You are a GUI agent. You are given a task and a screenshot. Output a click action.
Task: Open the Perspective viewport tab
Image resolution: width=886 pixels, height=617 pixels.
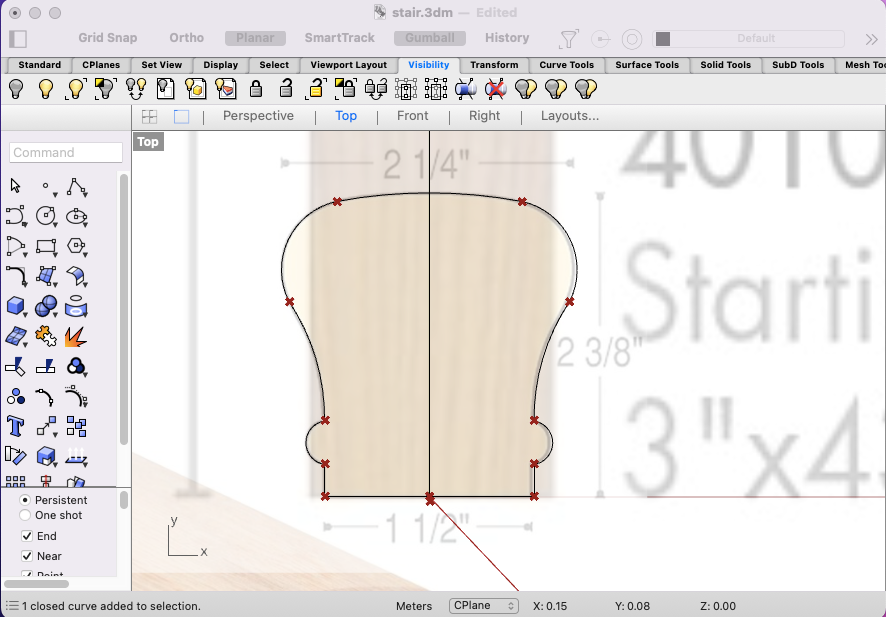click(x=258, y=116)
